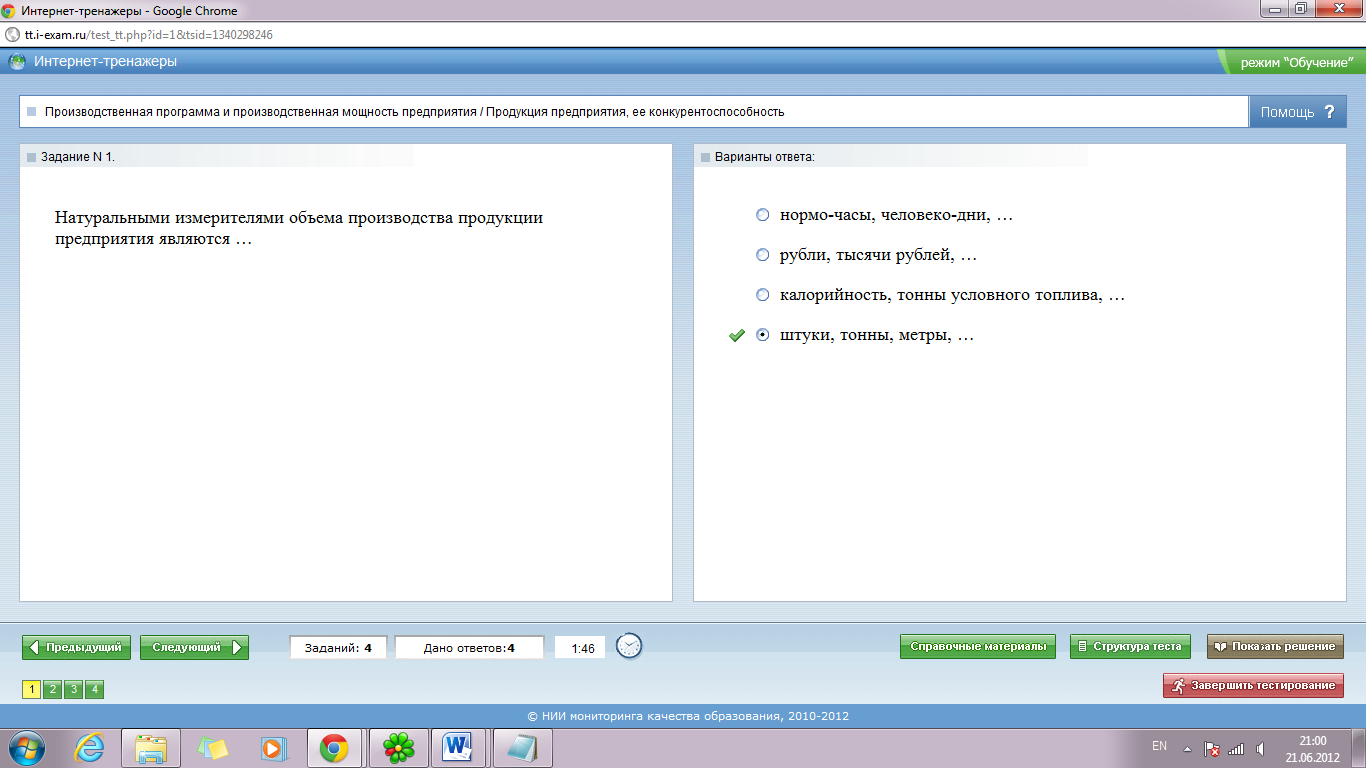Click the copyright НИИ мониторинга footer text

click(x=688, y=716)
